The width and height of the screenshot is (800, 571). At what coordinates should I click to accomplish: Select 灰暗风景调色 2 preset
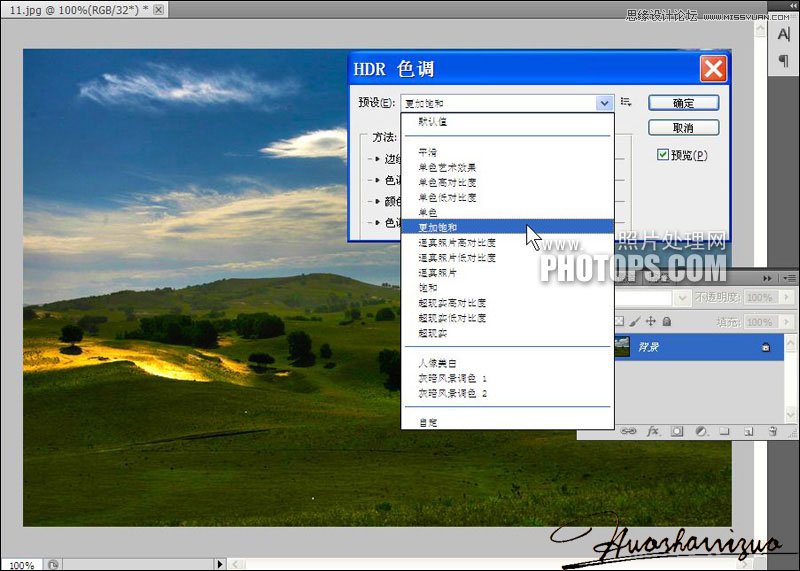click(452, 393)
